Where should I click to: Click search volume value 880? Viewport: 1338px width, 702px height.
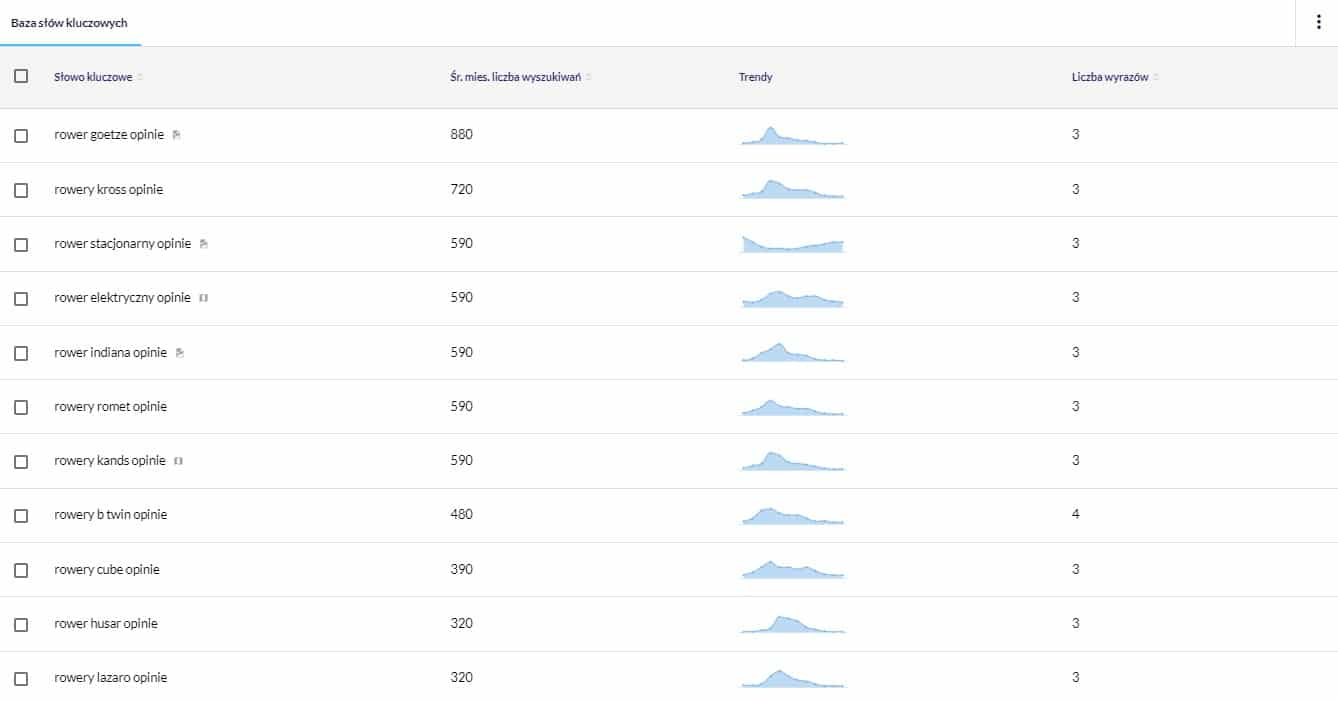pyautogui.click(x=461, y=135)
